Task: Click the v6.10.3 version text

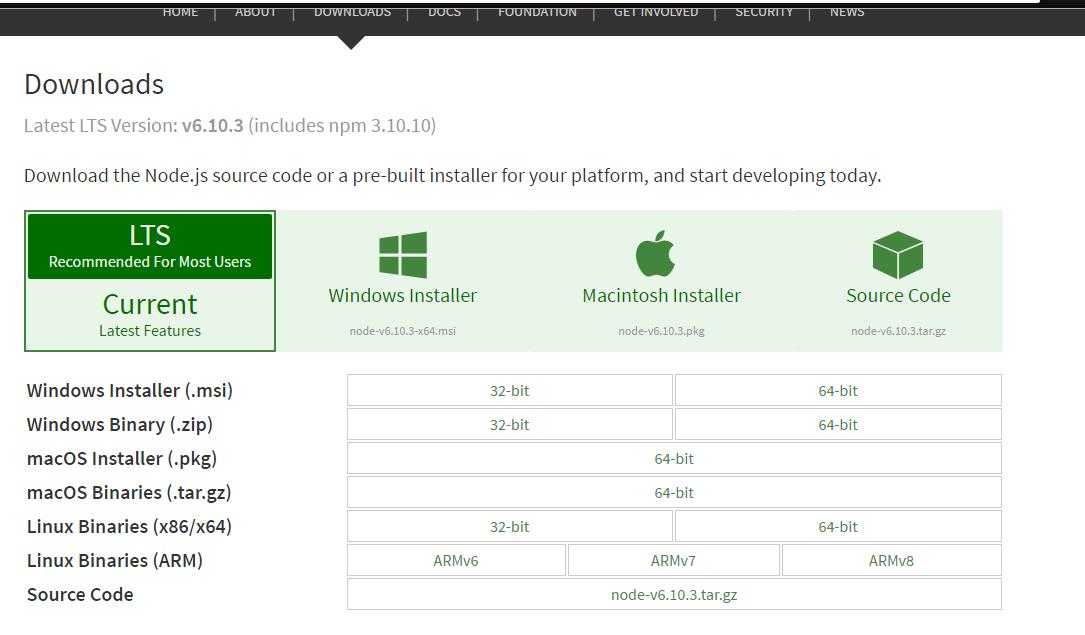Action: [212, 126]
